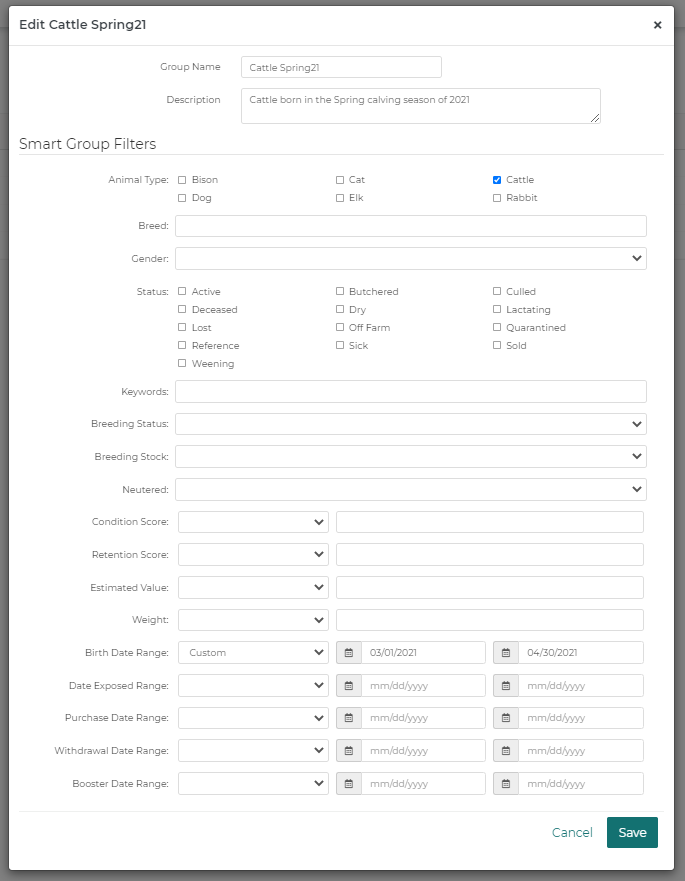The image size is (685, 881).
Task: Click the Save button
Action: click(x=632, y=832)
